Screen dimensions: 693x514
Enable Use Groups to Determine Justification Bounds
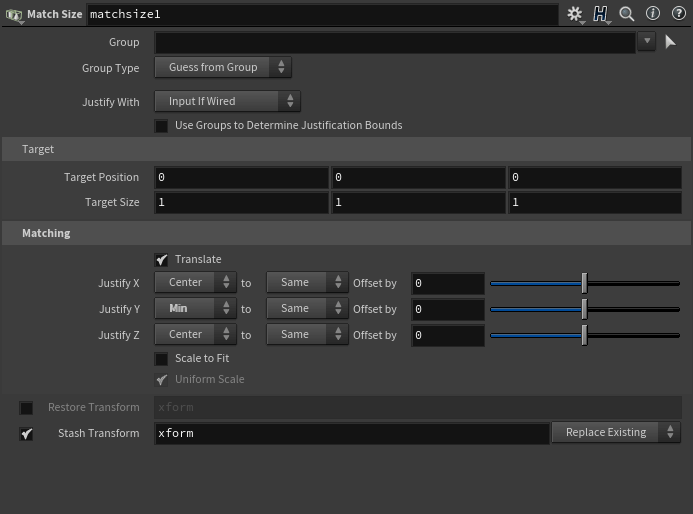162,126
